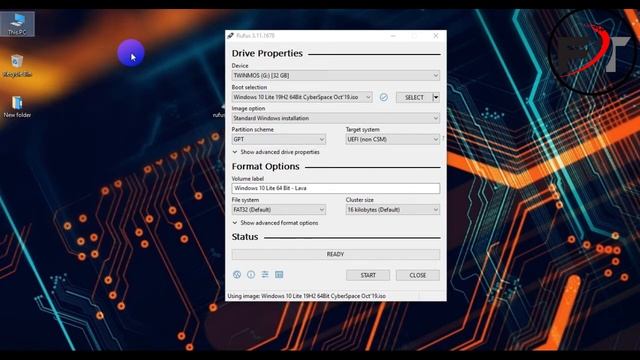Open the Image option dropdown
This screenshot has height=360, width=640.
(x=336, y=118)
